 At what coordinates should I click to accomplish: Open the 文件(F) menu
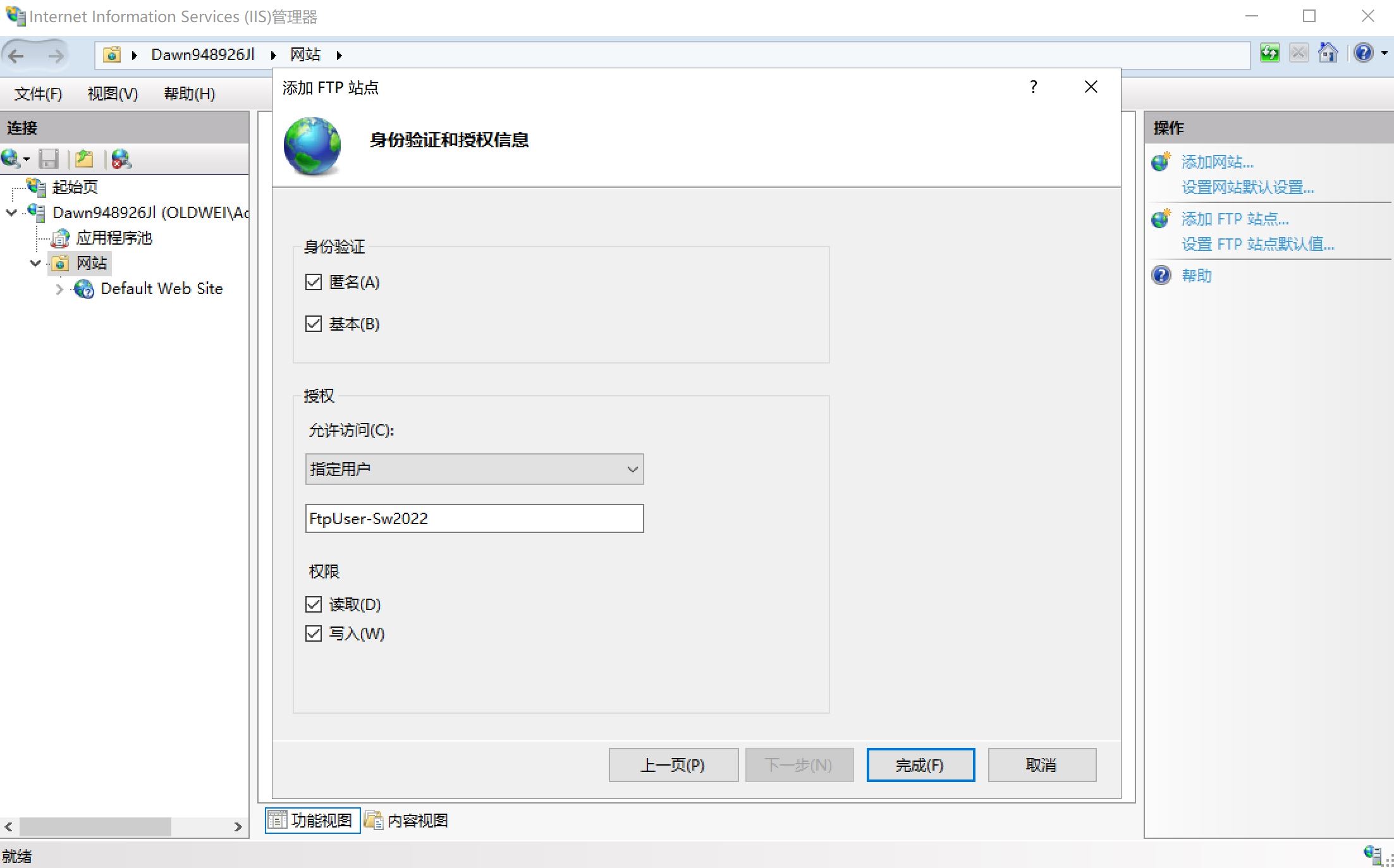(x=39, y=94)
